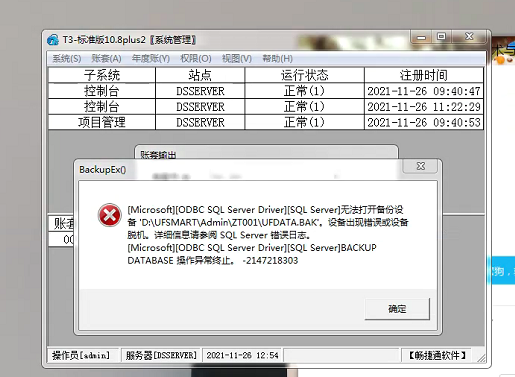Click timestamp 2021-11-26 11:22:29 cell

(424, 107)
